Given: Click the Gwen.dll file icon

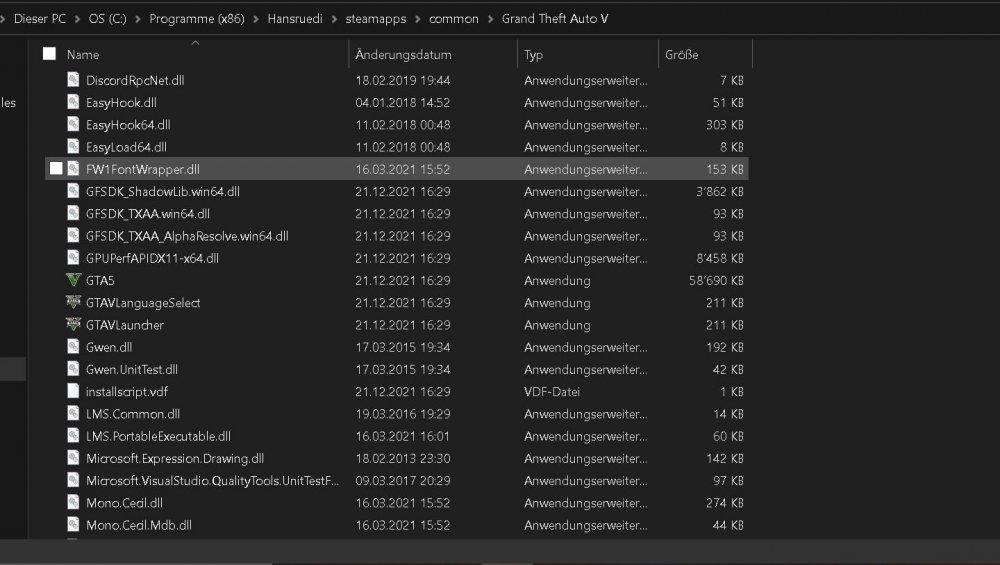Looking at the screenshot, I should 73,347.
